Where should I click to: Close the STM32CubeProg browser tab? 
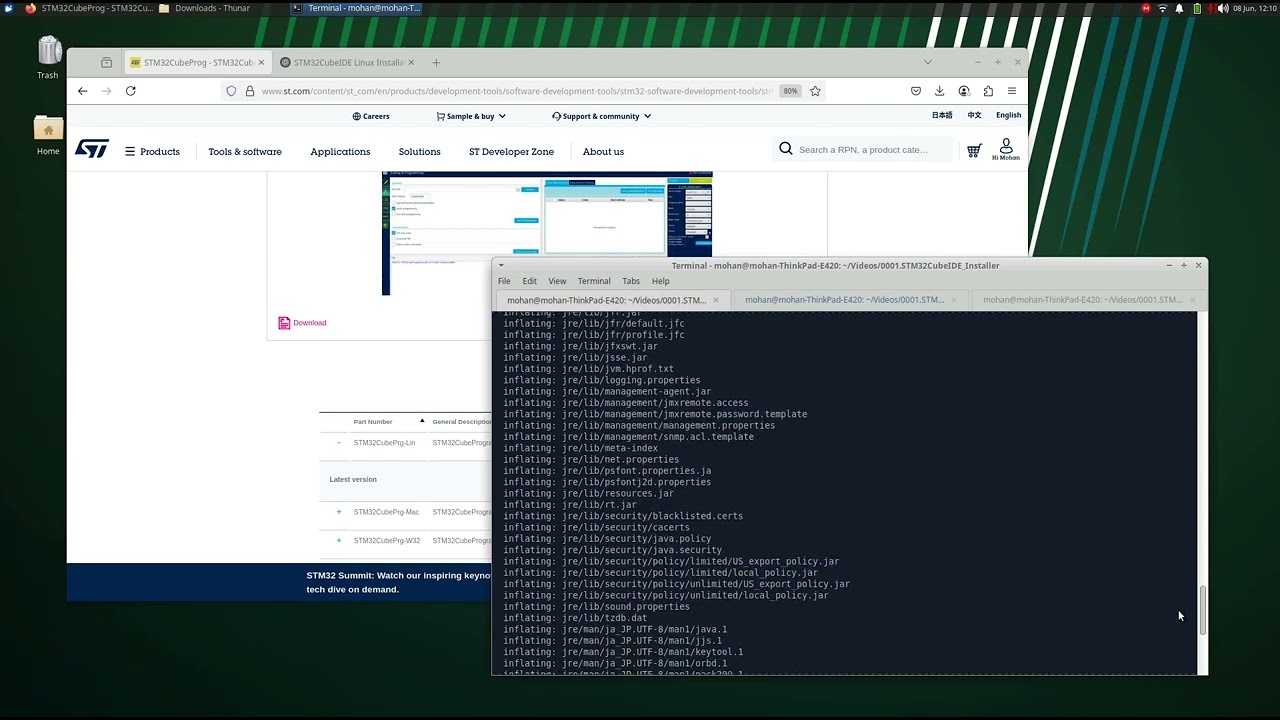pos(261,62)
